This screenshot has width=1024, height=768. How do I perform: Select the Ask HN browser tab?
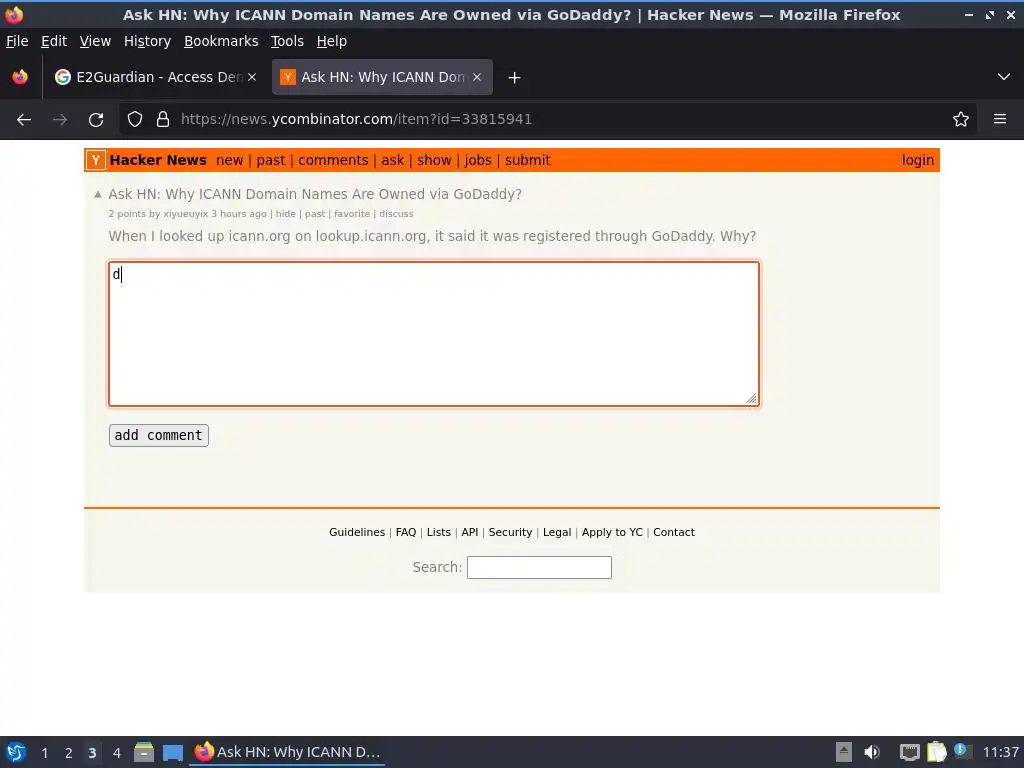(382, 77)
